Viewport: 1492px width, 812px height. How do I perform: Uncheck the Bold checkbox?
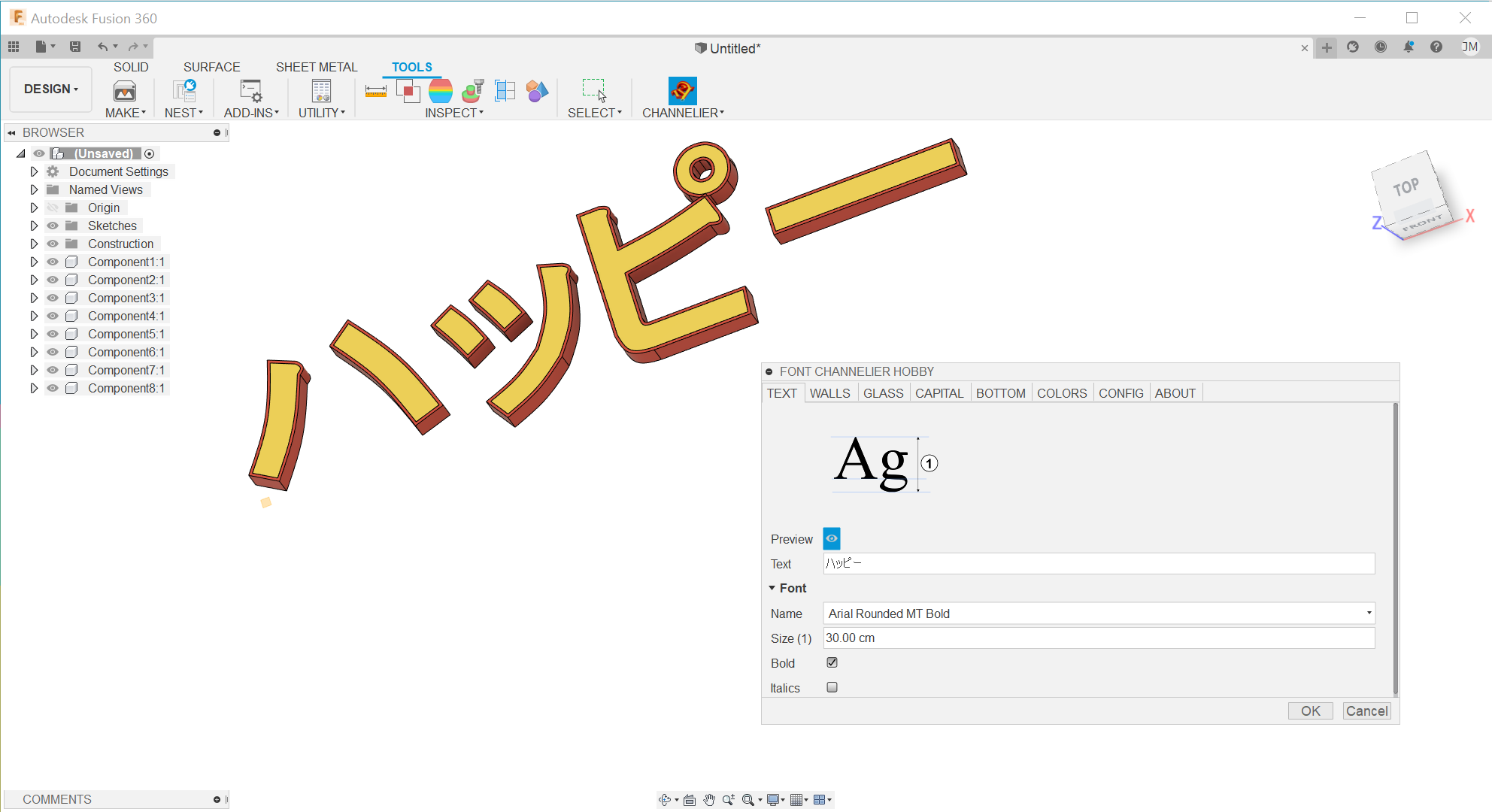(x=832, y=662)
